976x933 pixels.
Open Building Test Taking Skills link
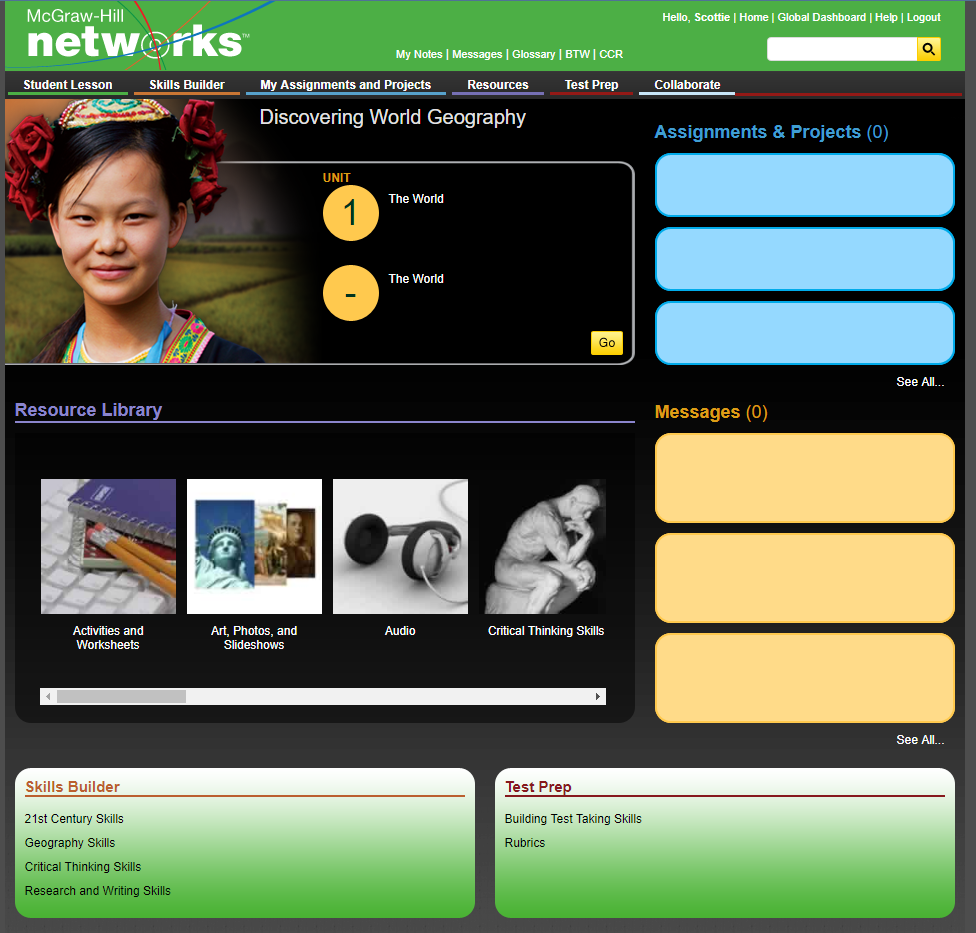point(573,819)
